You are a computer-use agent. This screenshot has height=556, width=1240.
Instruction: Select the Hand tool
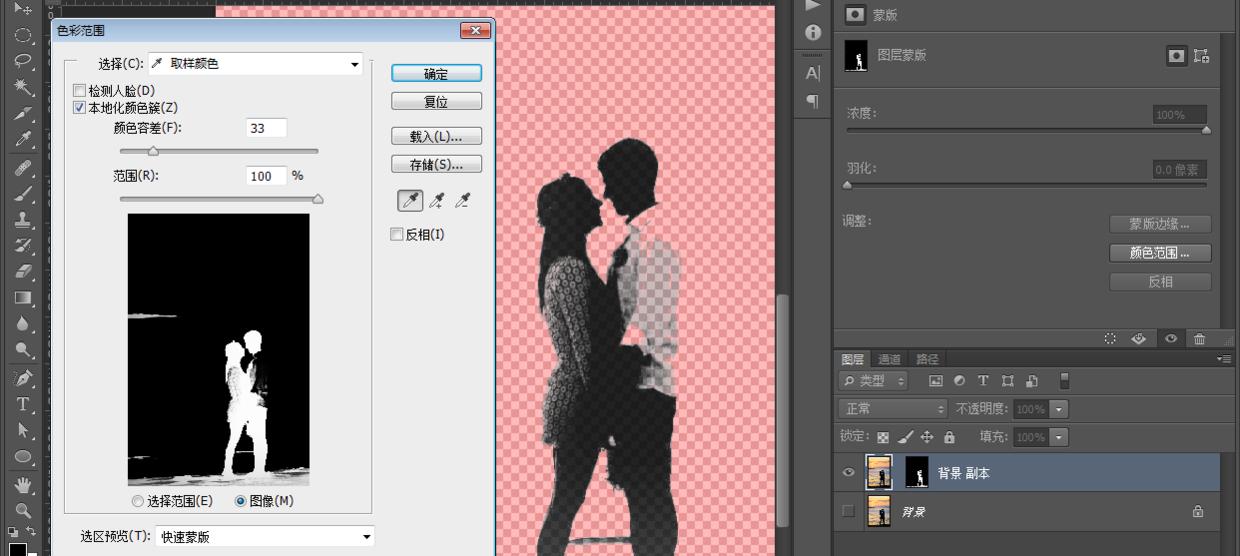23,485
